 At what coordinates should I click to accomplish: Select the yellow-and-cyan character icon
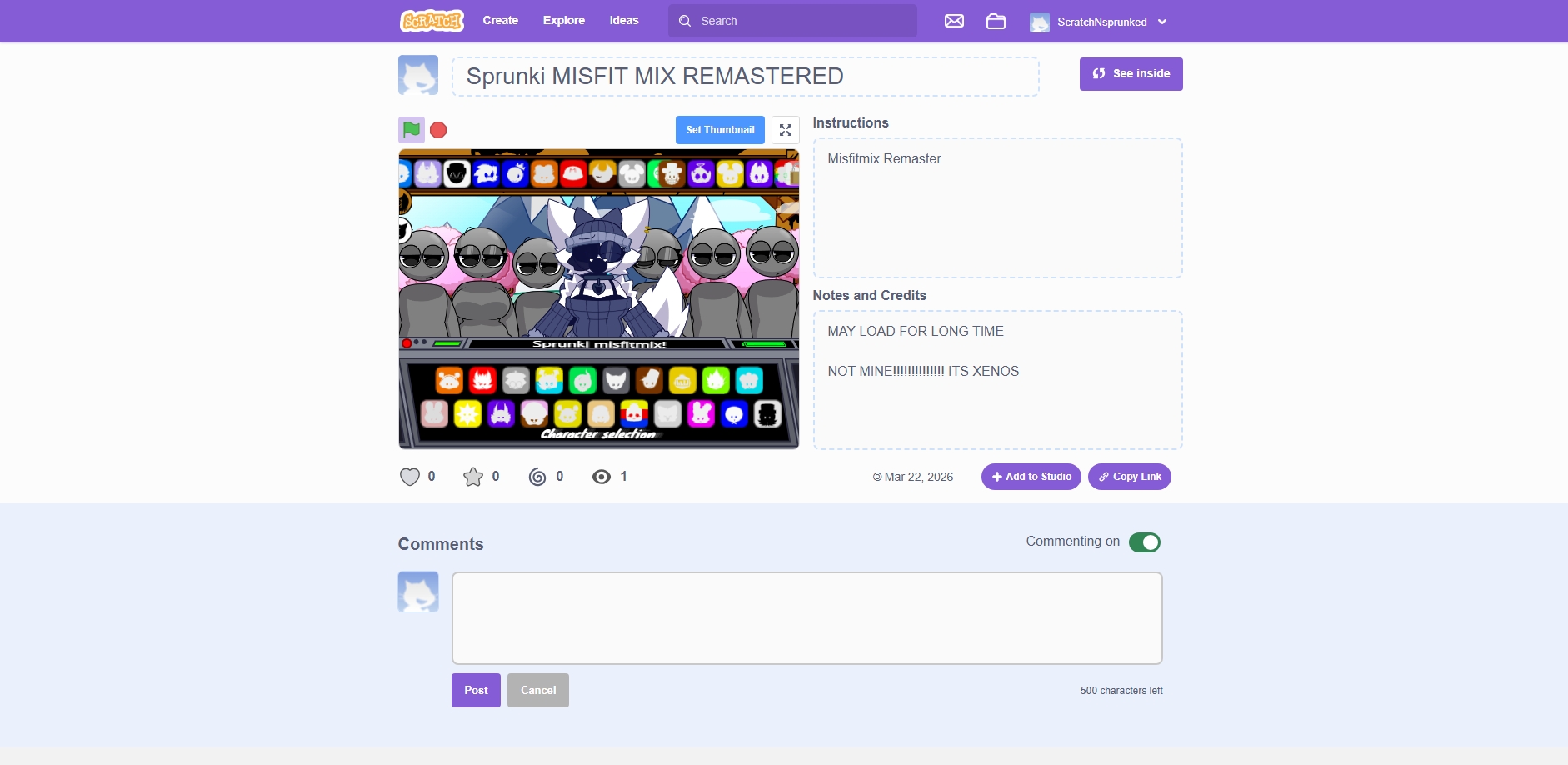(x=549, y=380)
